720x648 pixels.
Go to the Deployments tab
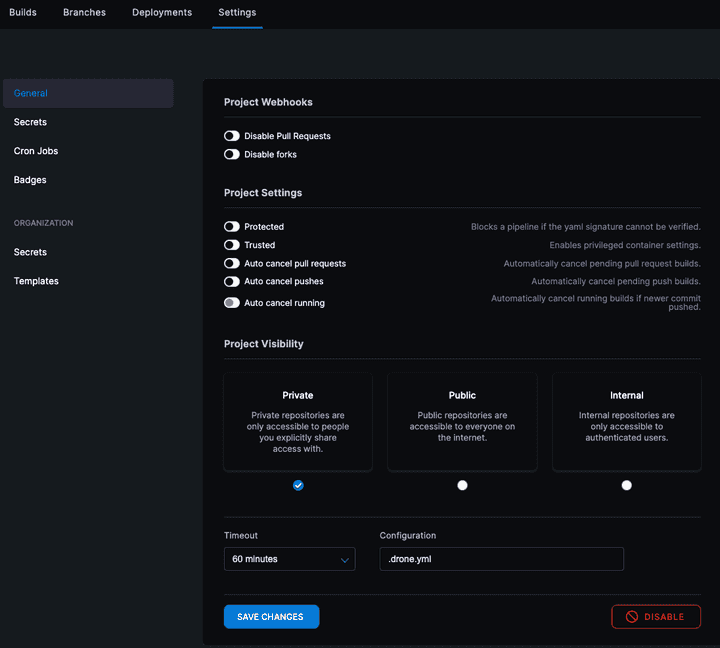(162, 13)
